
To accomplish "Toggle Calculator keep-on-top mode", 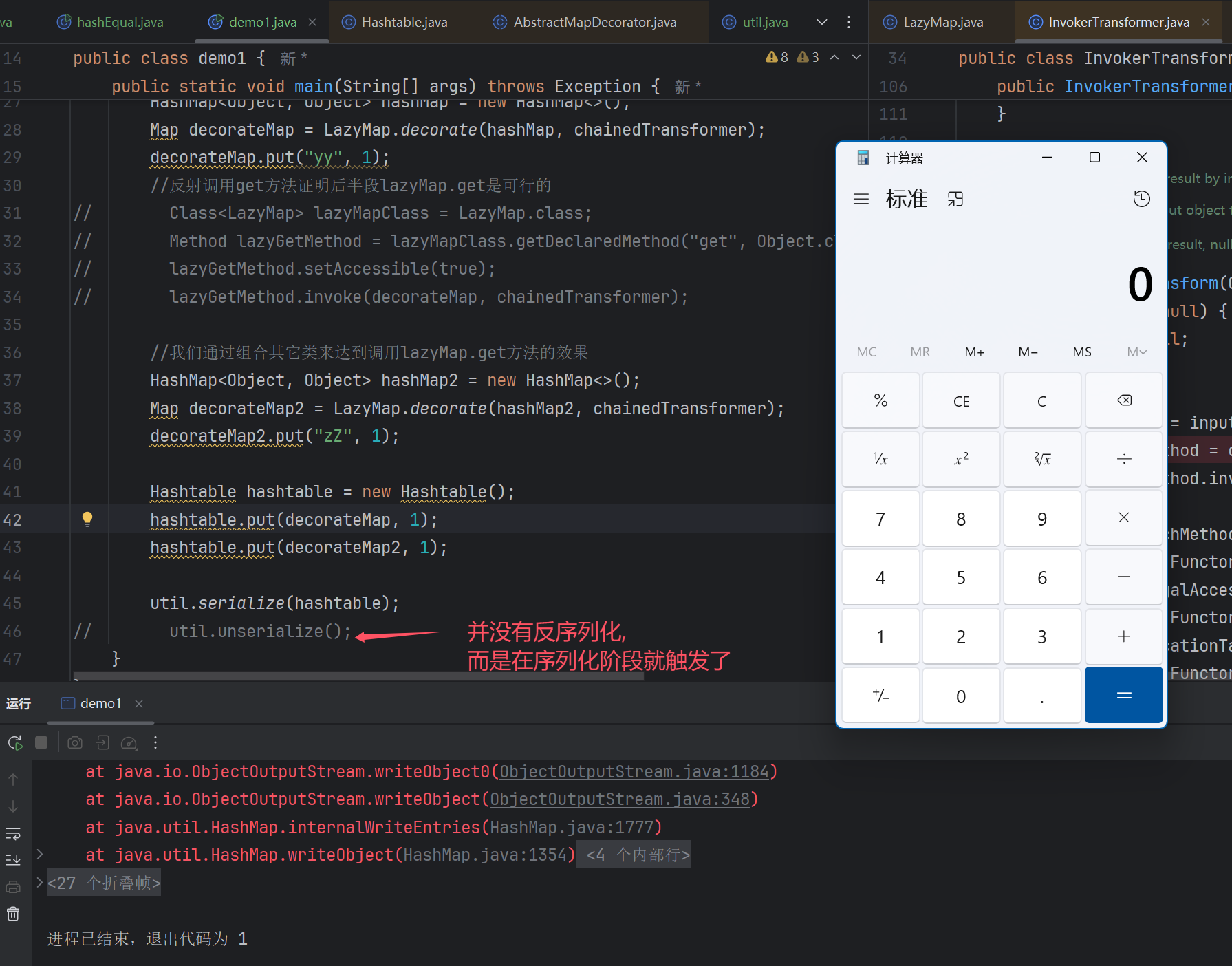I will click(x=955, y=200).
